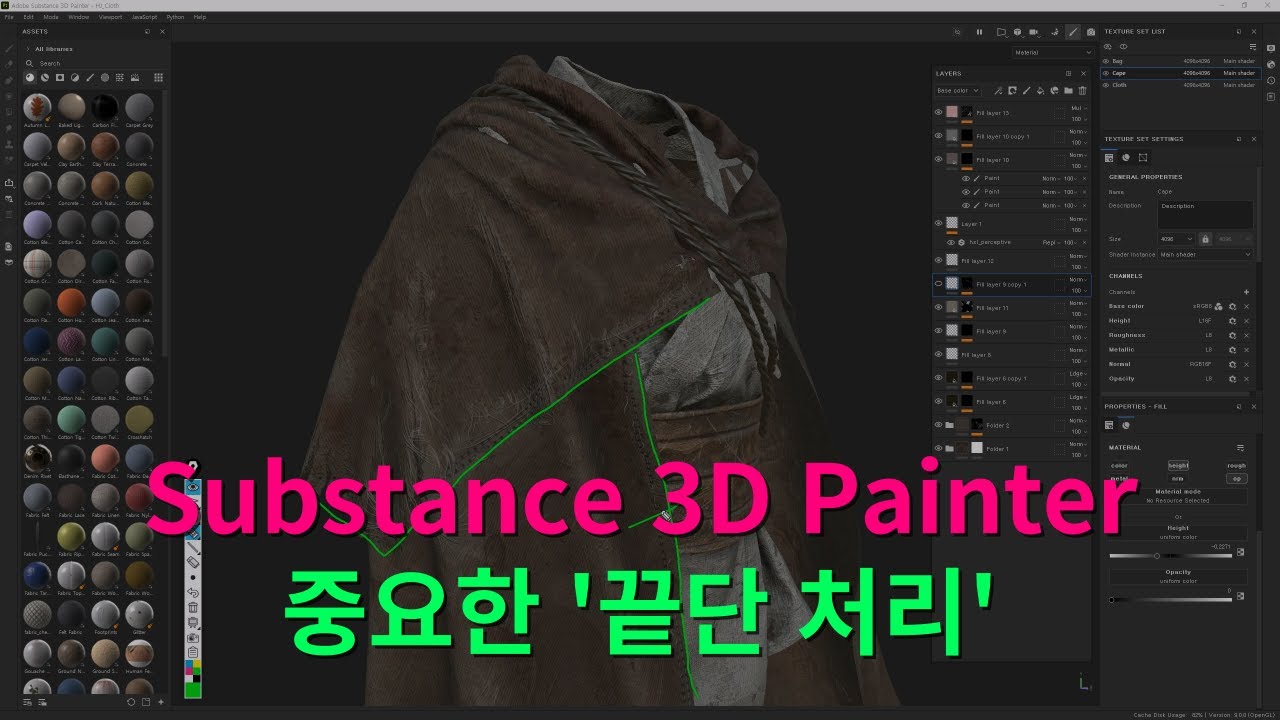Open the Help menu
Image resolution: width=1280 pixels, height=720 pixels.
[x=200, y=17]
